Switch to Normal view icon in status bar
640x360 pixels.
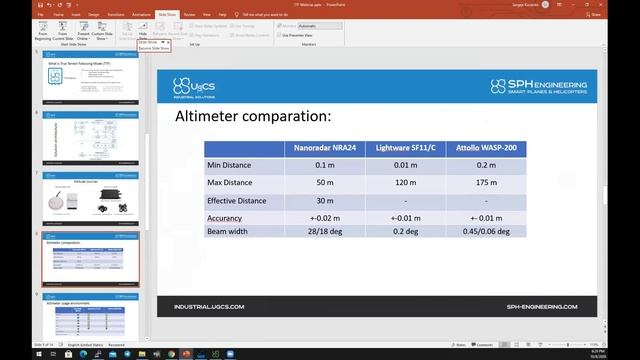click(x=504, y=345)
